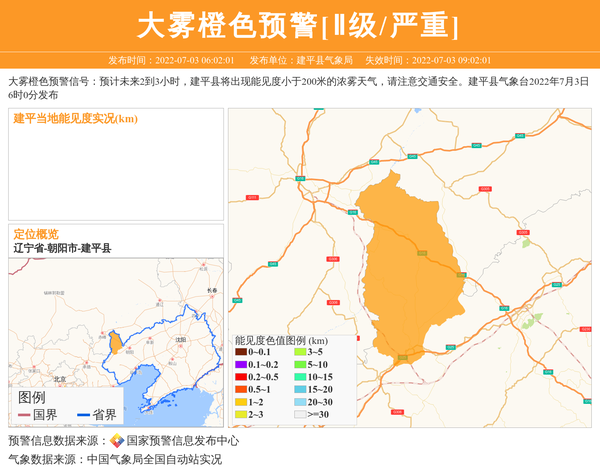
Task: Click the 15~20 blue legend swatch
Action: click(x=300, y=390)
